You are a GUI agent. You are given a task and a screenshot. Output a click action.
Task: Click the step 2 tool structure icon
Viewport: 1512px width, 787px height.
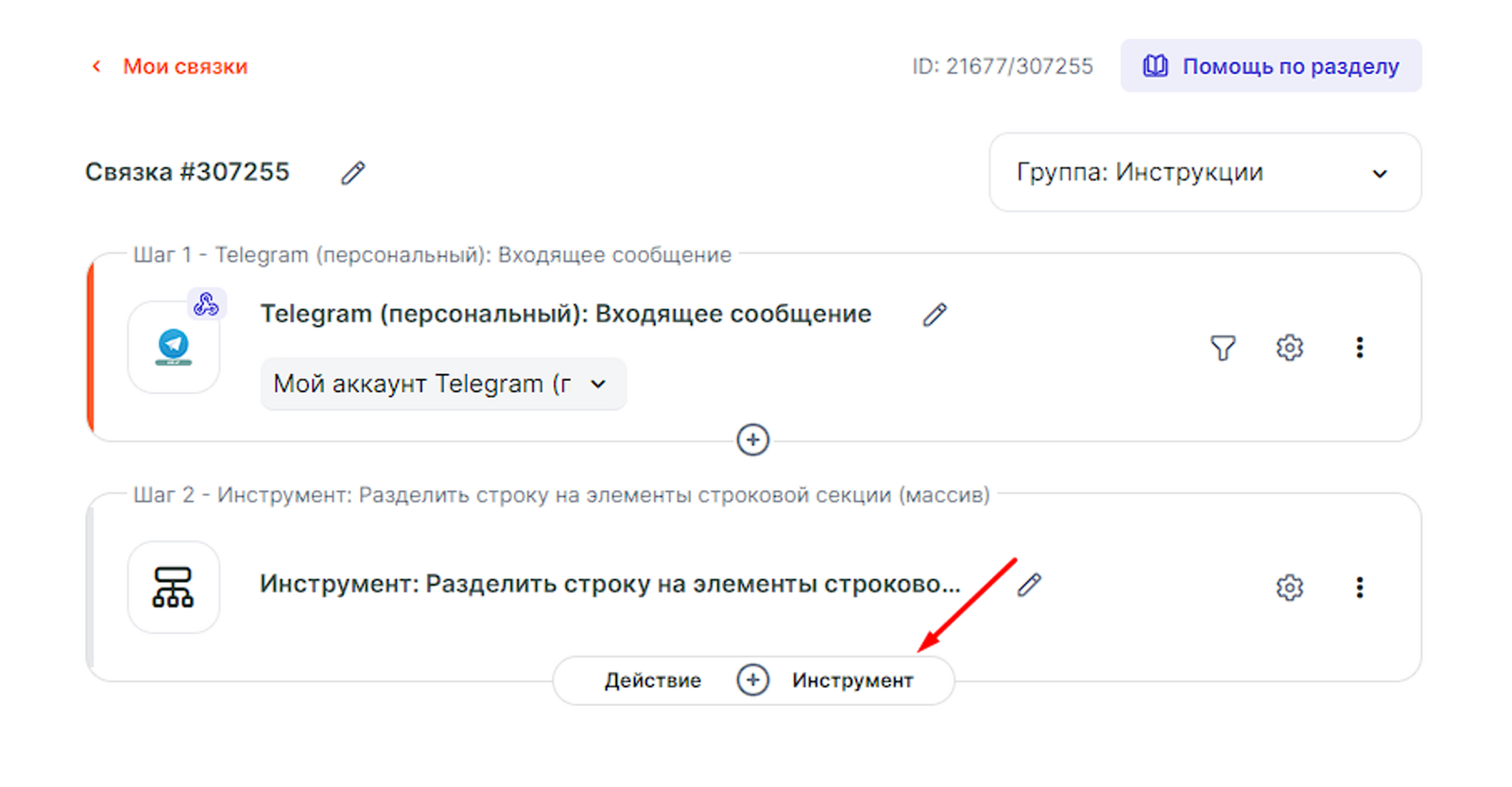coord(174,587)
